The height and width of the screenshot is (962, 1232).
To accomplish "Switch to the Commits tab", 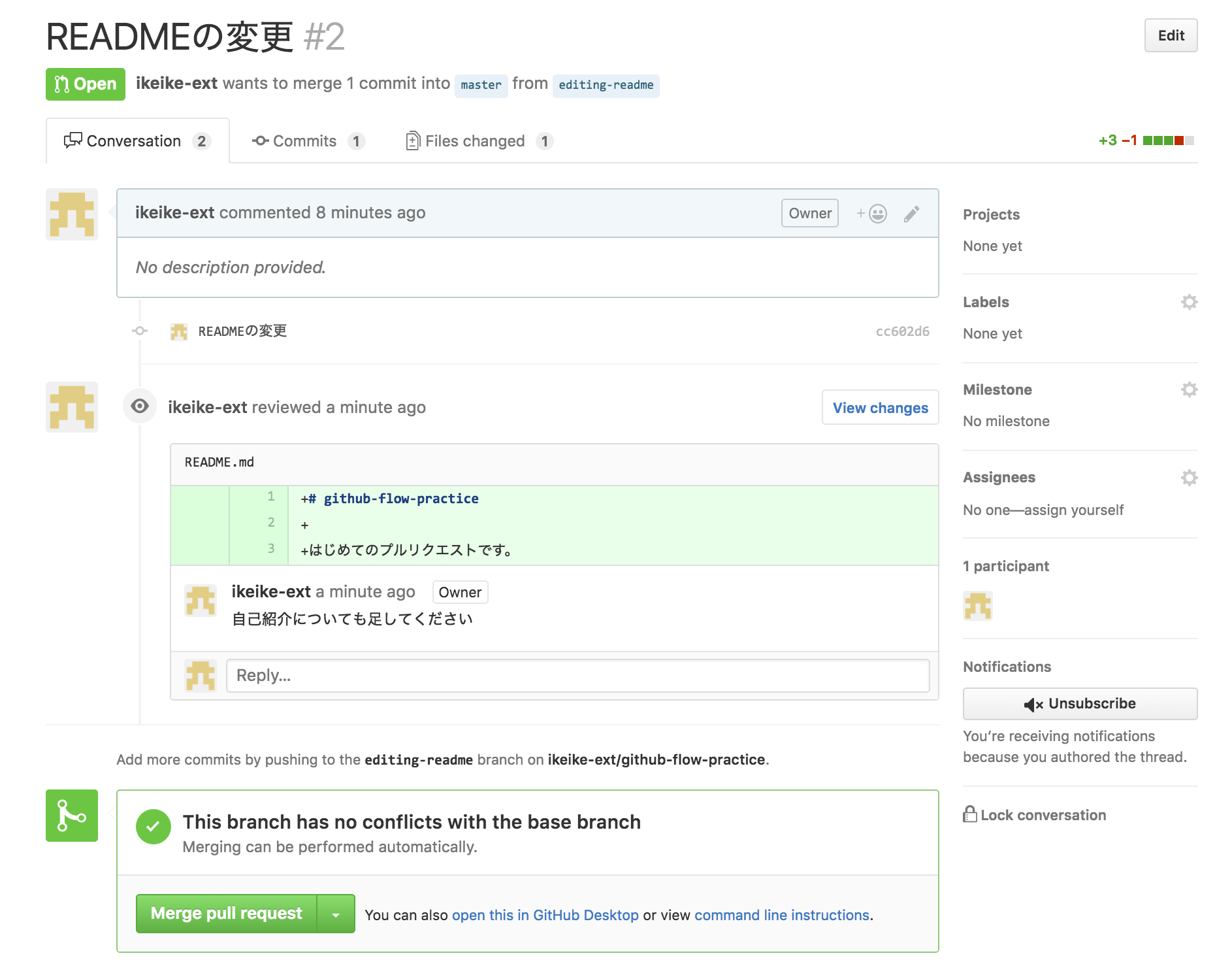I will pyautogui.click(x=308, y=141).
